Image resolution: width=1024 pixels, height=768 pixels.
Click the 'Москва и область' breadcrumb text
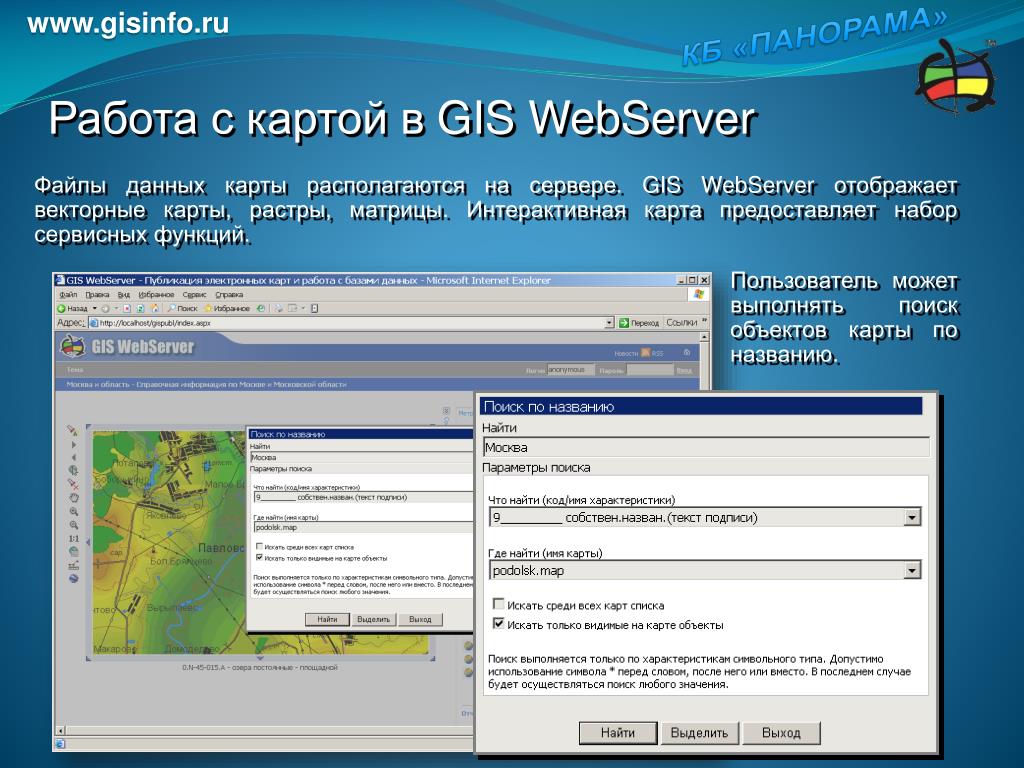(x=98, y=385)
